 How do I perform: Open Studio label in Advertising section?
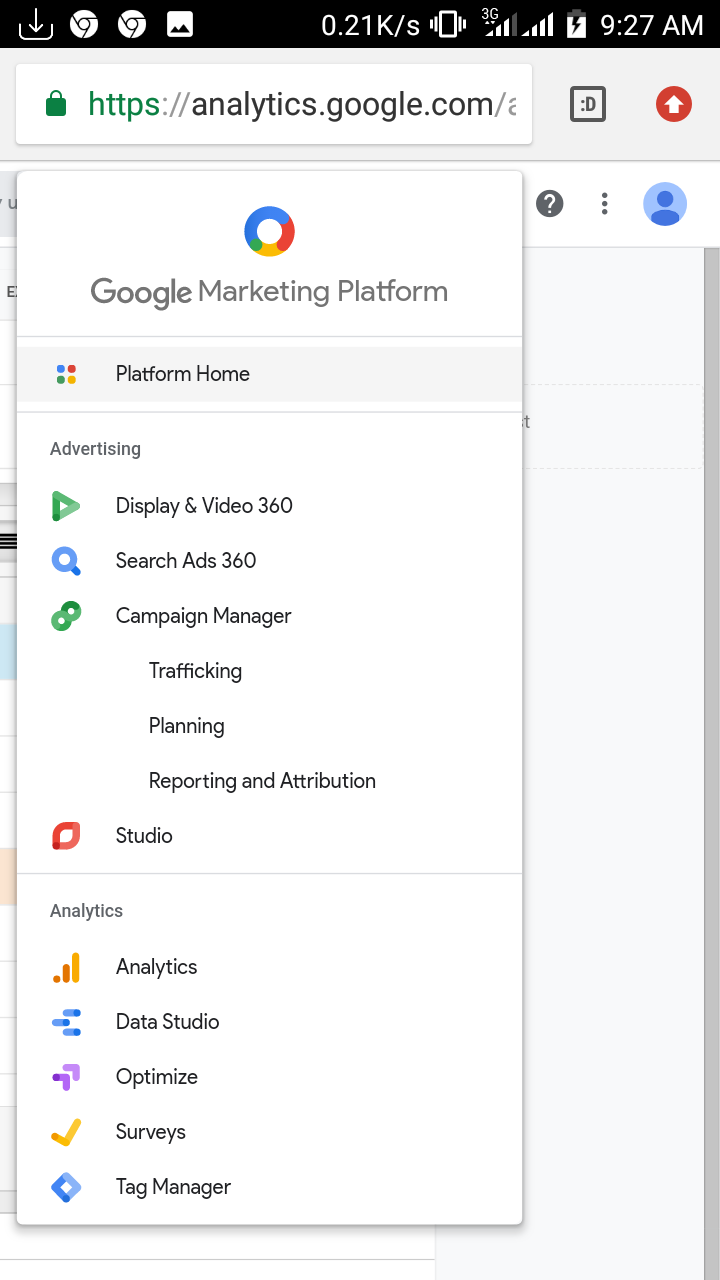click(144, 836)
